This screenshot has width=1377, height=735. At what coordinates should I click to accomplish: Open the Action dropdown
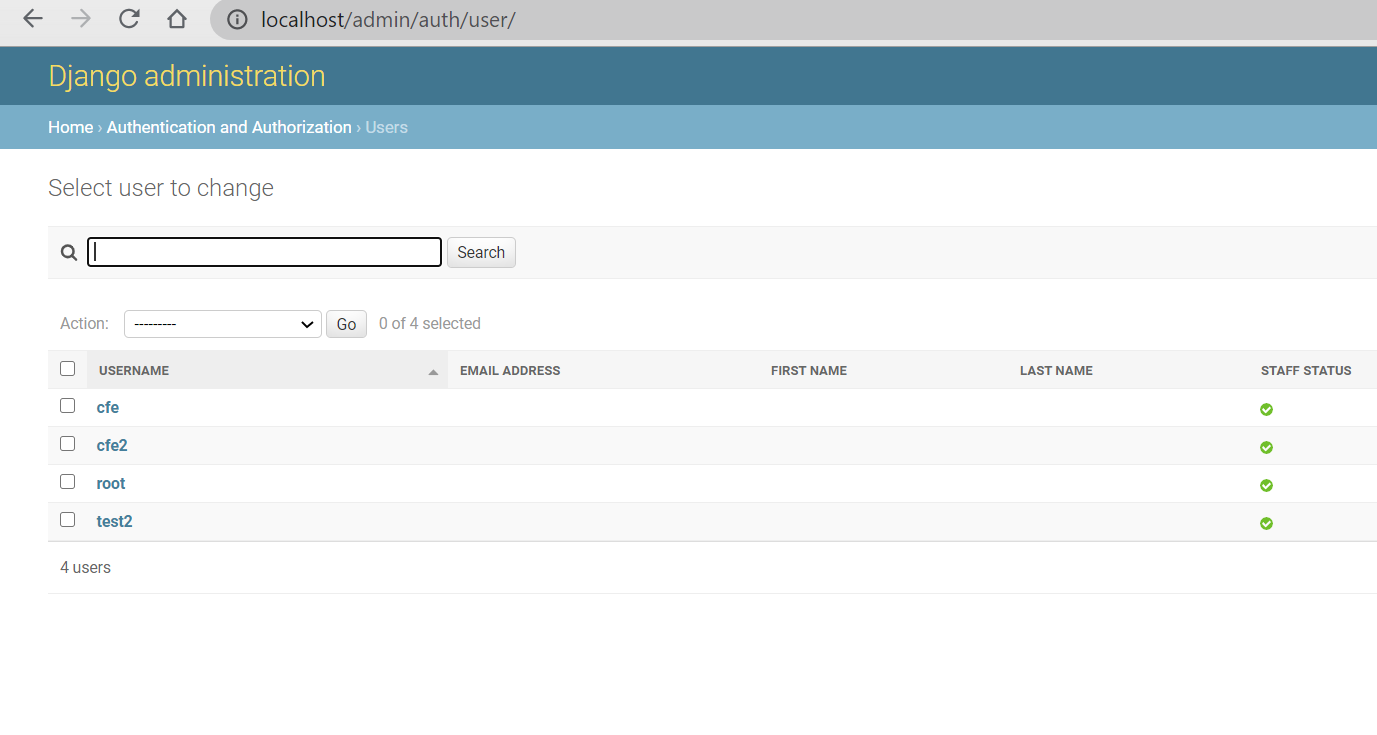[223, 324]
